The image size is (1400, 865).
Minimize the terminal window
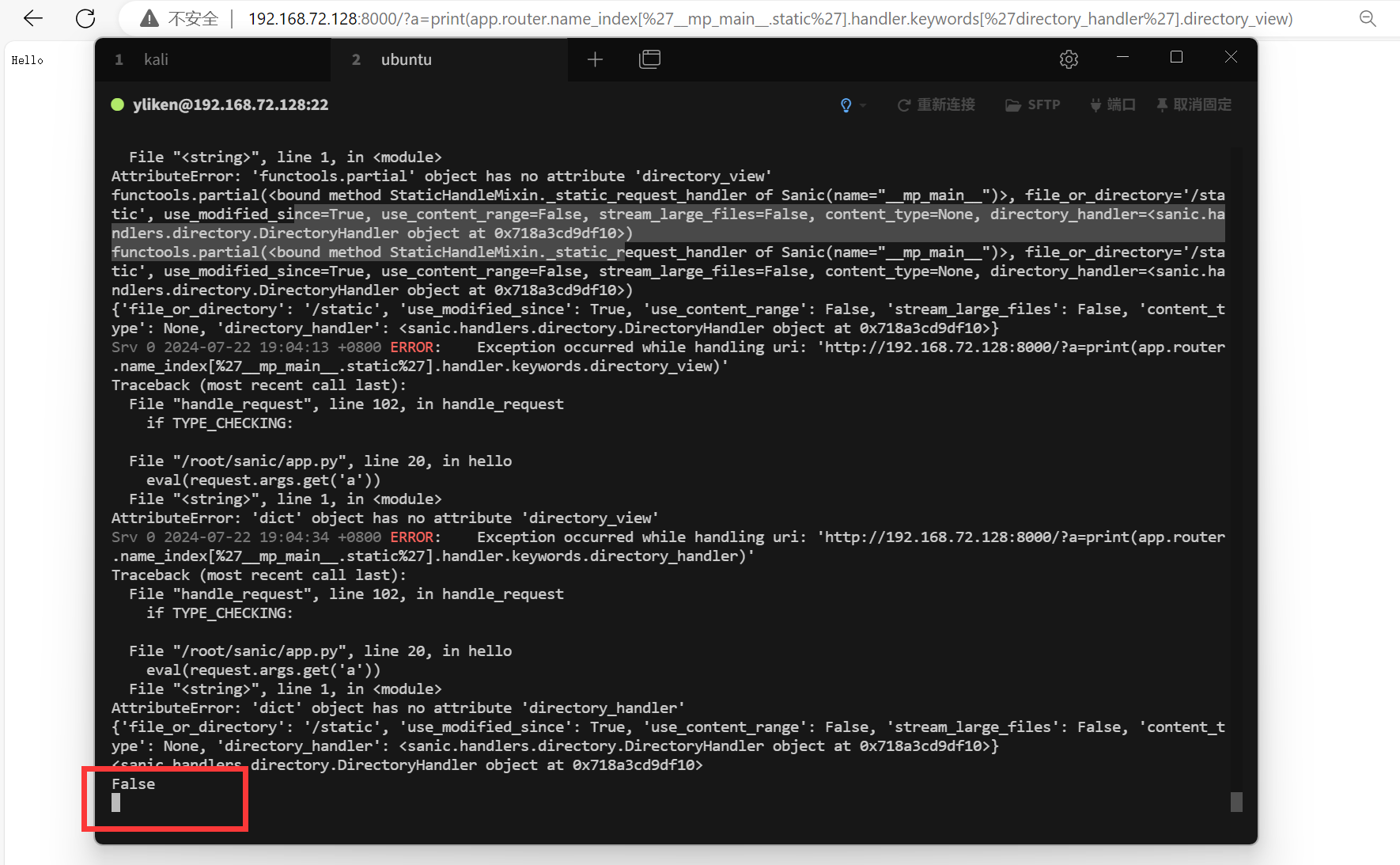point(1122,57)
